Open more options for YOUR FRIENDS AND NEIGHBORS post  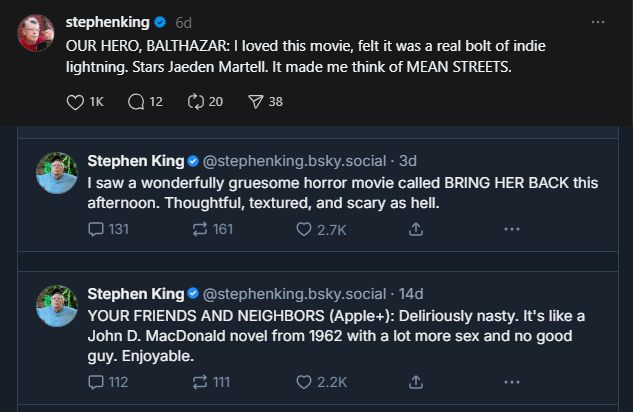click(x=512, y=381)
